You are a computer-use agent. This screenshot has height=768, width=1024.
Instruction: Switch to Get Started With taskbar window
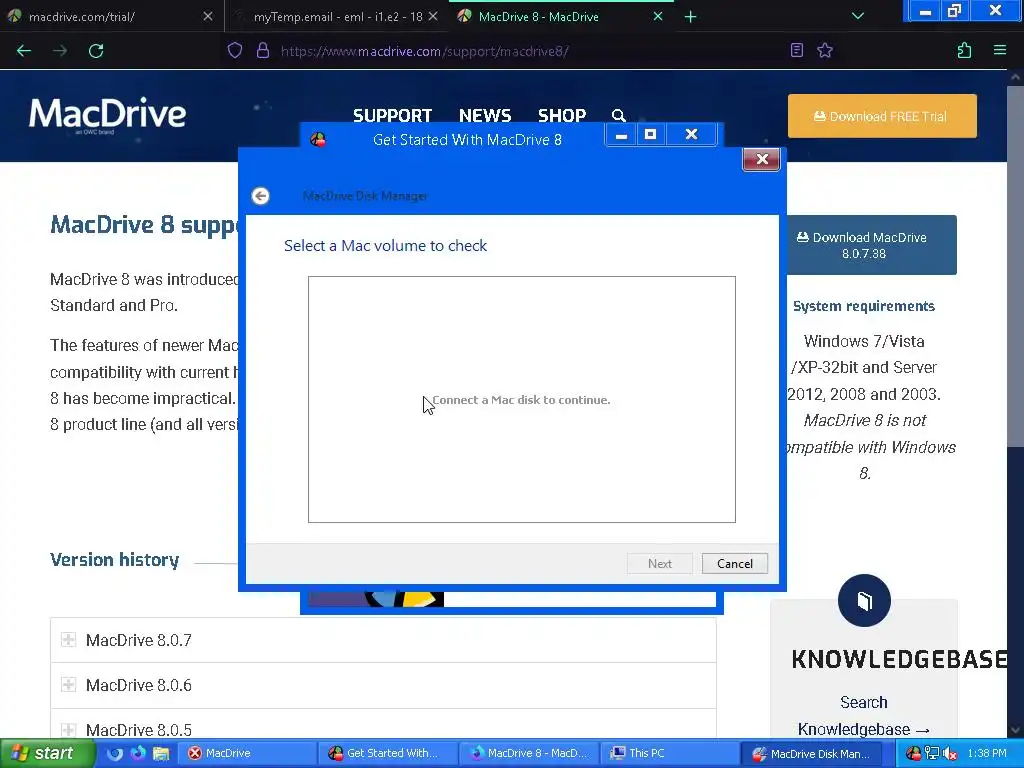point(388,754)
